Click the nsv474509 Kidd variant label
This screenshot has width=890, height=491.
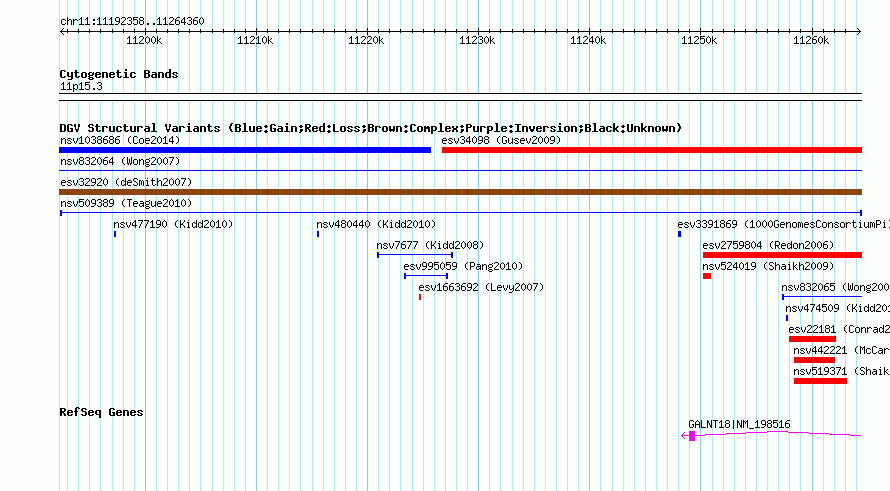[x=837, y=308]
